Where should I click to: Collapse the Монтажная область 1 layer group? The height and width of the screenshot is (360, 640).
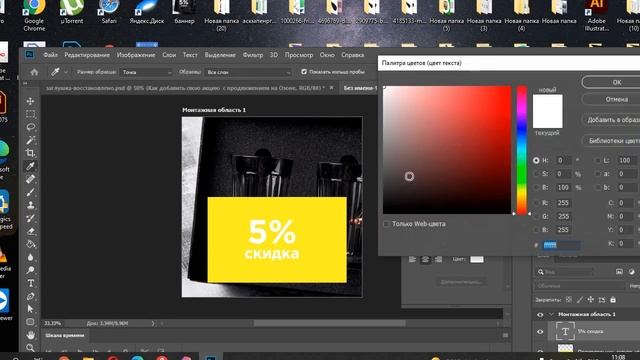coord(551,314)
